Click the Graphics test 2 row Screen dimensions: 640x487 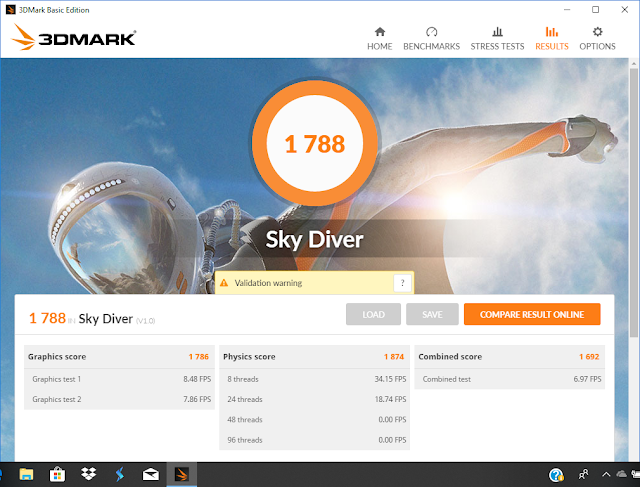coord(119,399)
